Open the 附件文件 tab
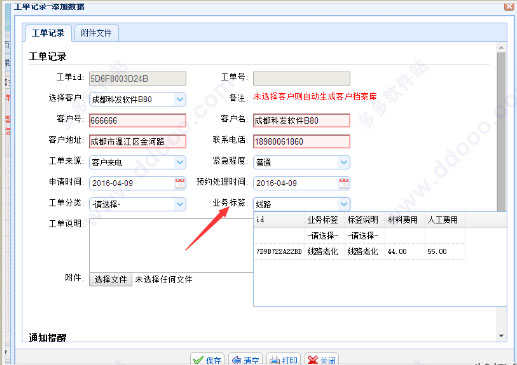Screen dimensions: 517x365 [96, 33]
